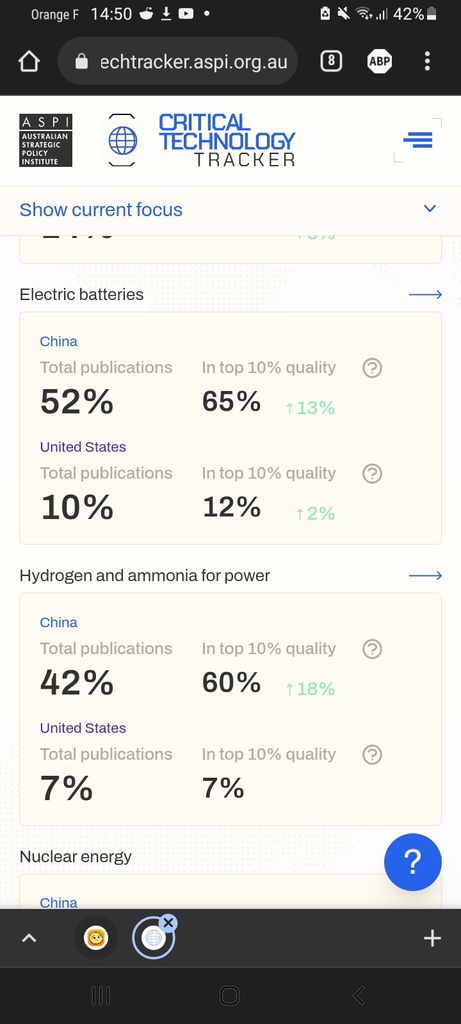Open help for United States Hydrogen quality

click(372, 755)
